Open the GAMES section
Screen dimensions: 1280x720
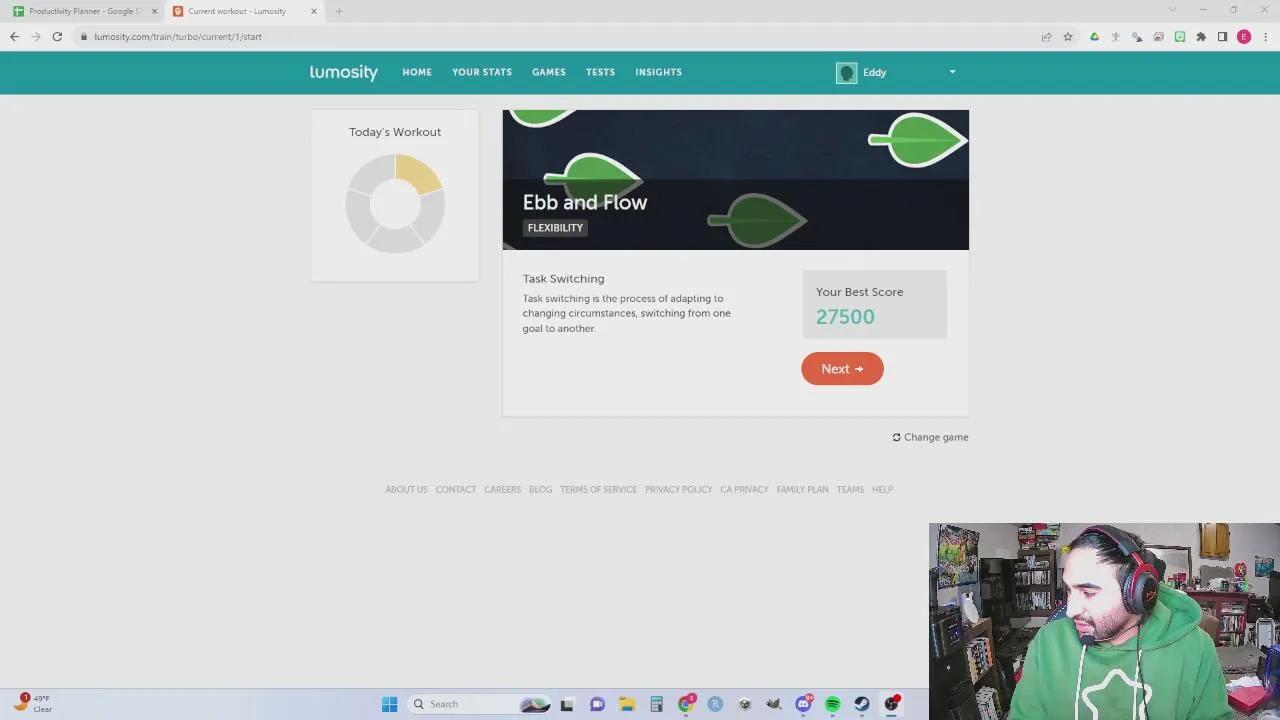pyautogui.click(x=549, y=72)
